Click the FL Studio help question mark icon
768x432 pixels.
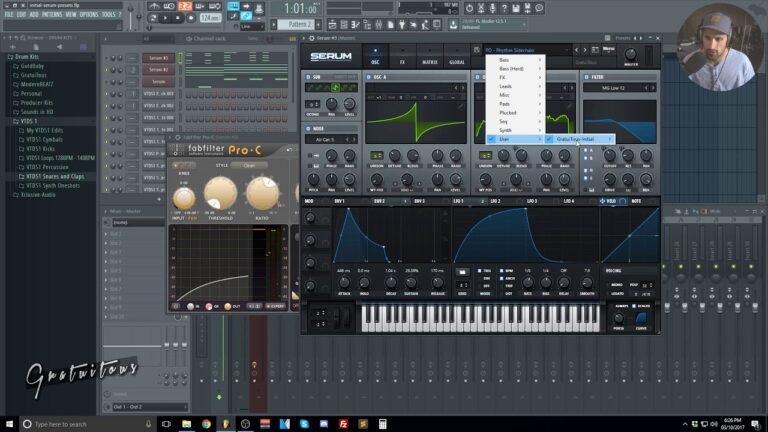pyautogui.click(x=504, y=8)
